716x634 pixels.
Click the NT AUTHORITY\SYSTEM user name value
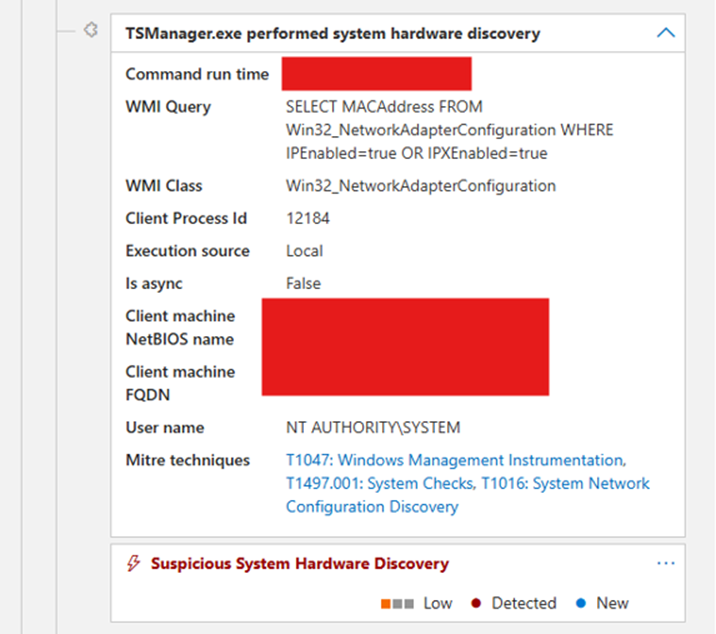click(x=373, y=427)
